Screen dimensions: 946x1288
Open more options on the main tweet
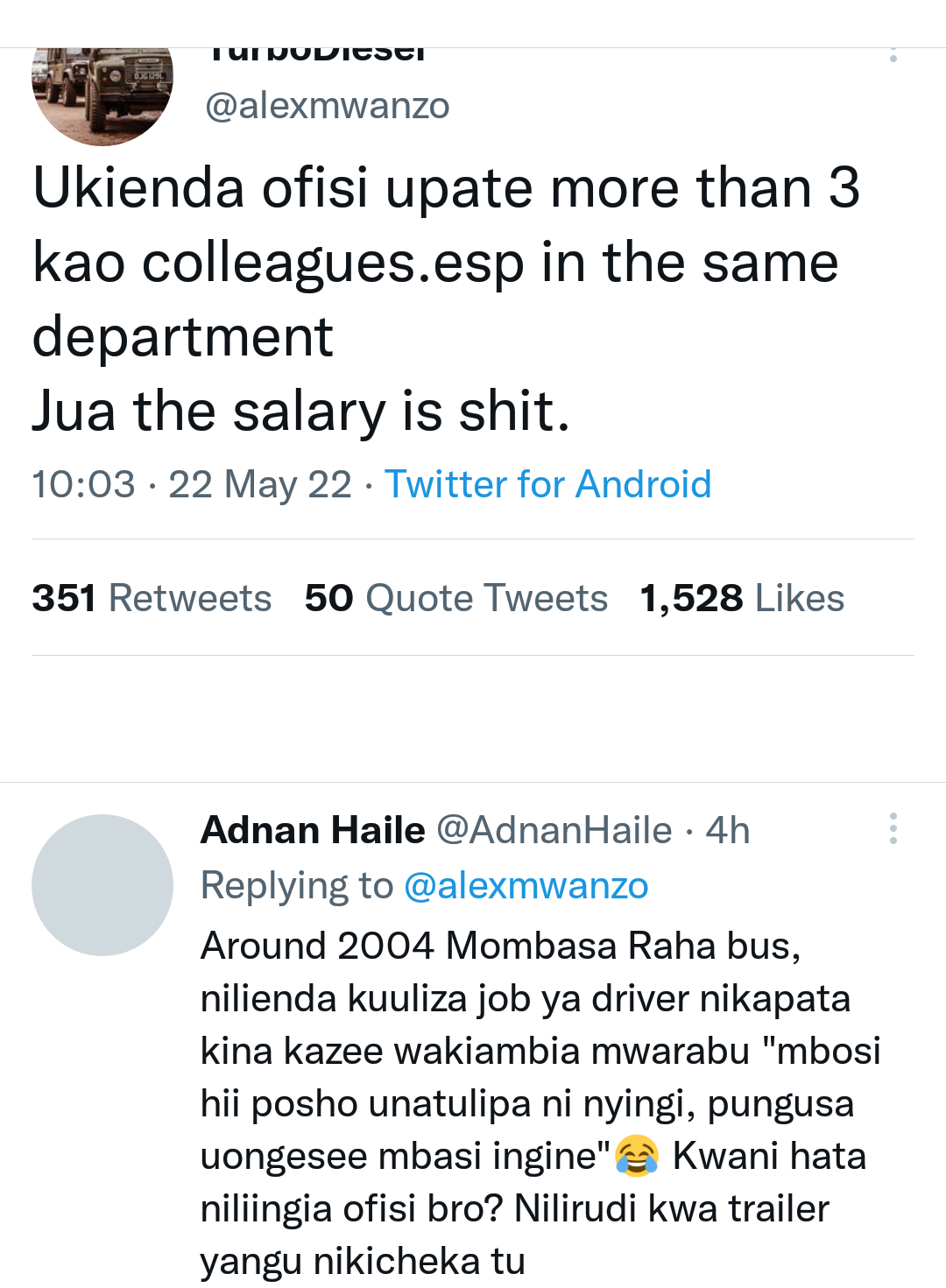click(893, 55)
